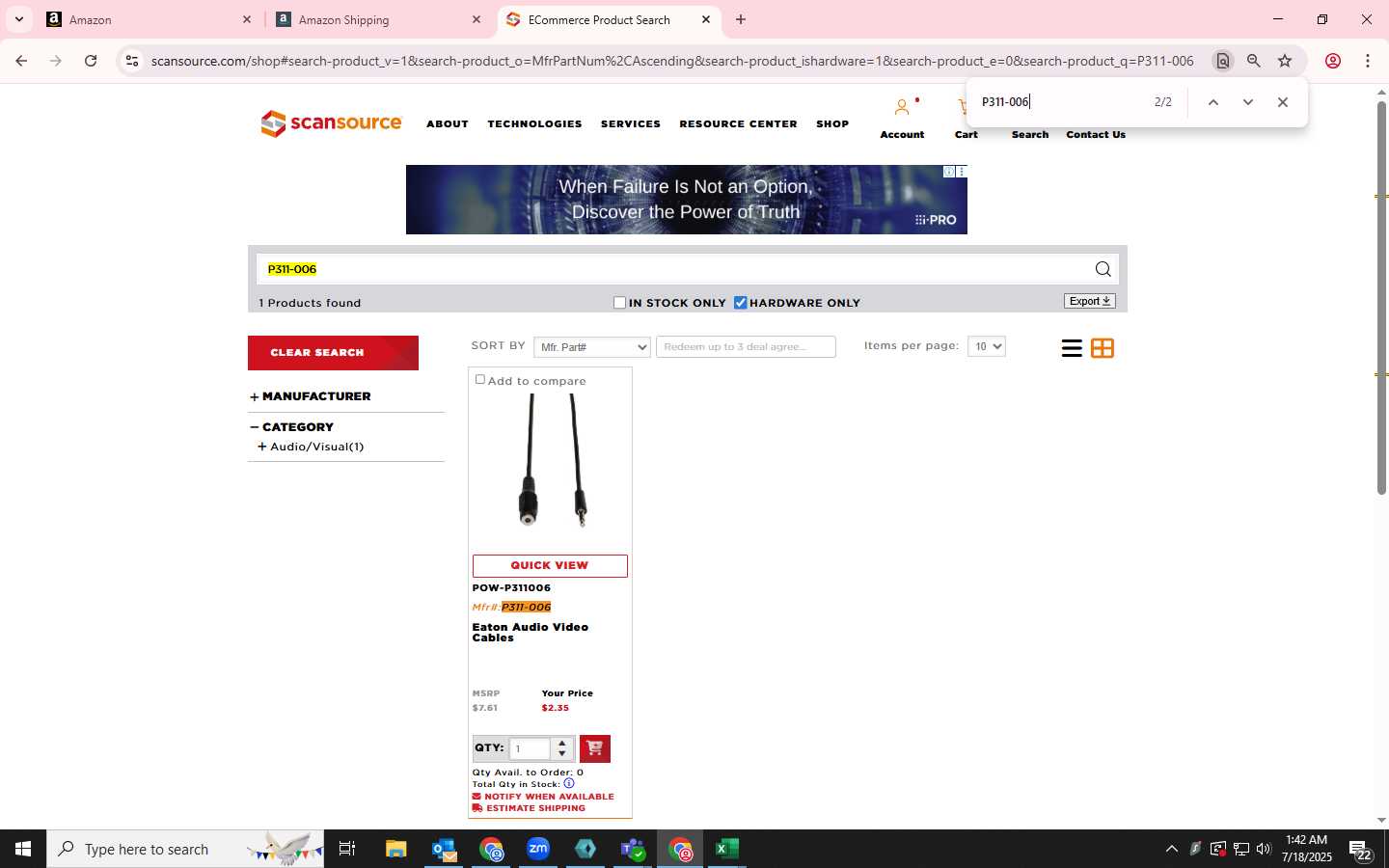1389x868 pixels.
Task: Check the Add to compare box
Action: pyautogui.click(x=479, y=380)
